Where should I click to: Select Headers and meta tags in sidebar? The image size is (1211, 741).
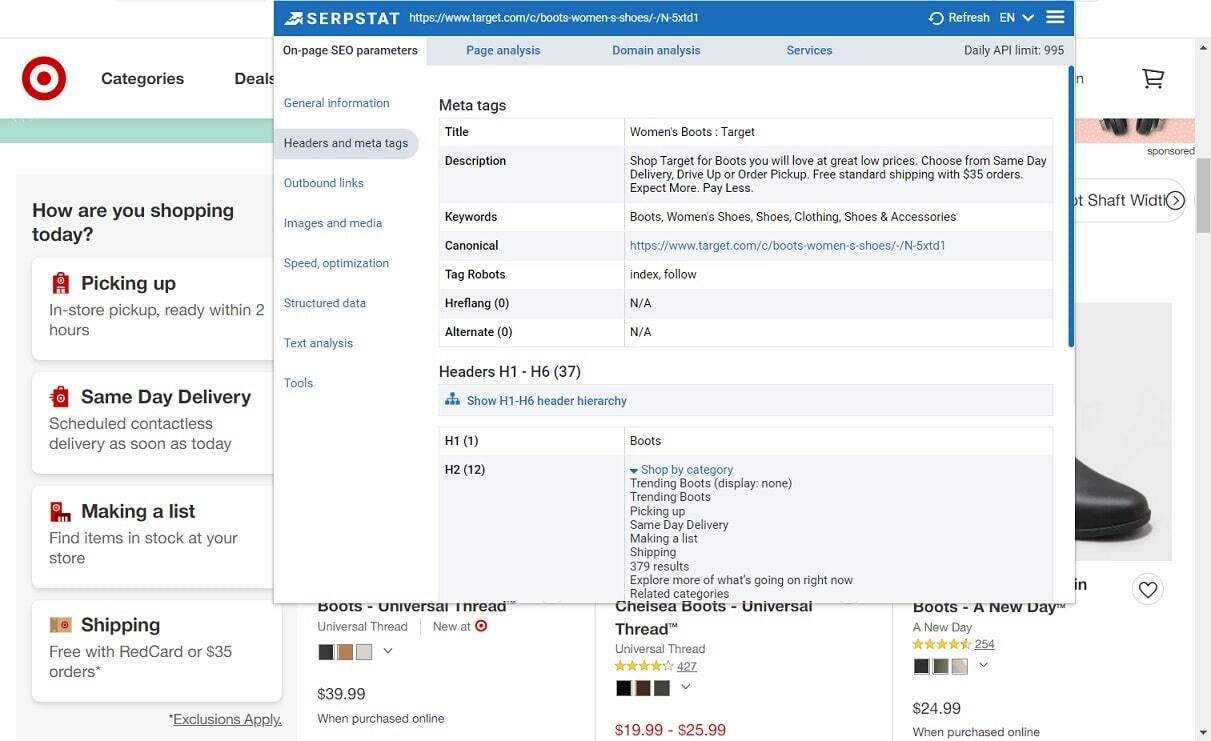point(346,143)
